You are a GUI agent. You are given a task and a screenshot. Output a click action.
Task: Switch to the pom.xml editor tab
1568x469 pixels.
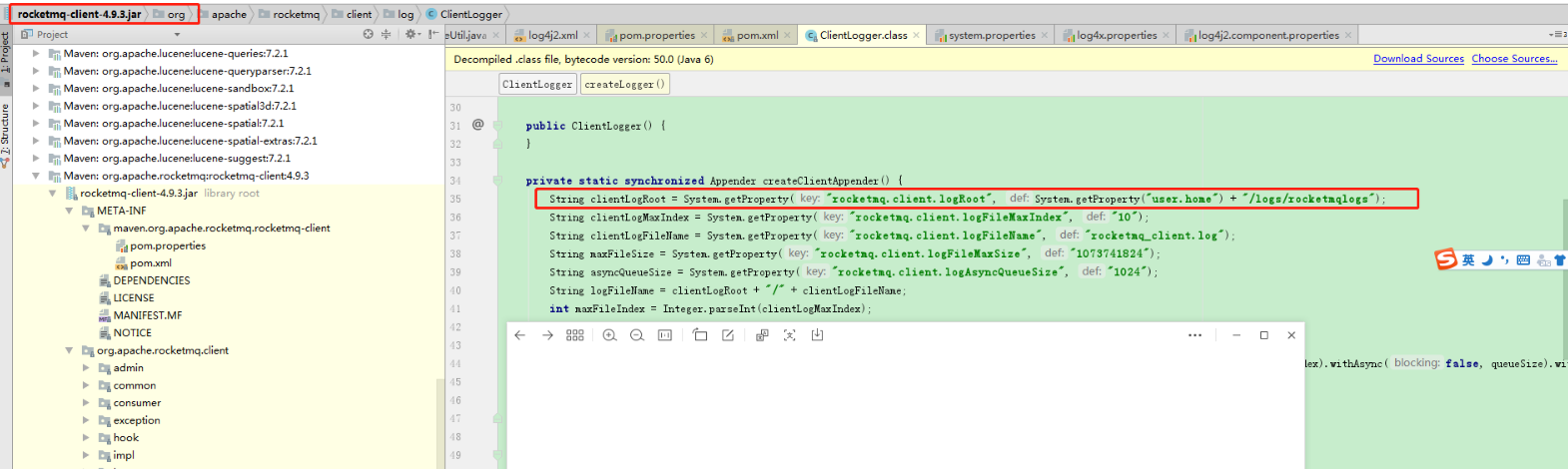pyautogui.click(x=757, y=35)
